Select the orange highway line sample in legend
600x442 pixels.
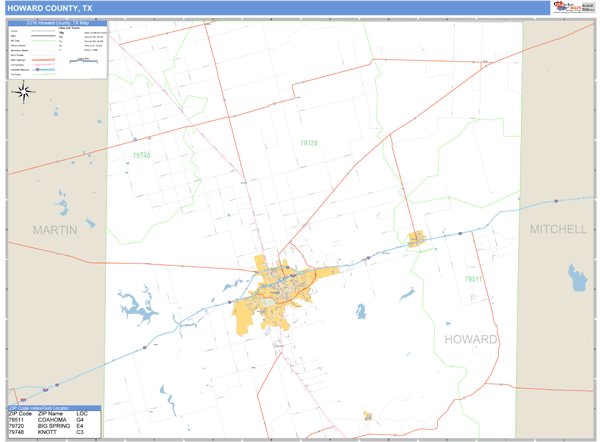(x=43, y=60)
